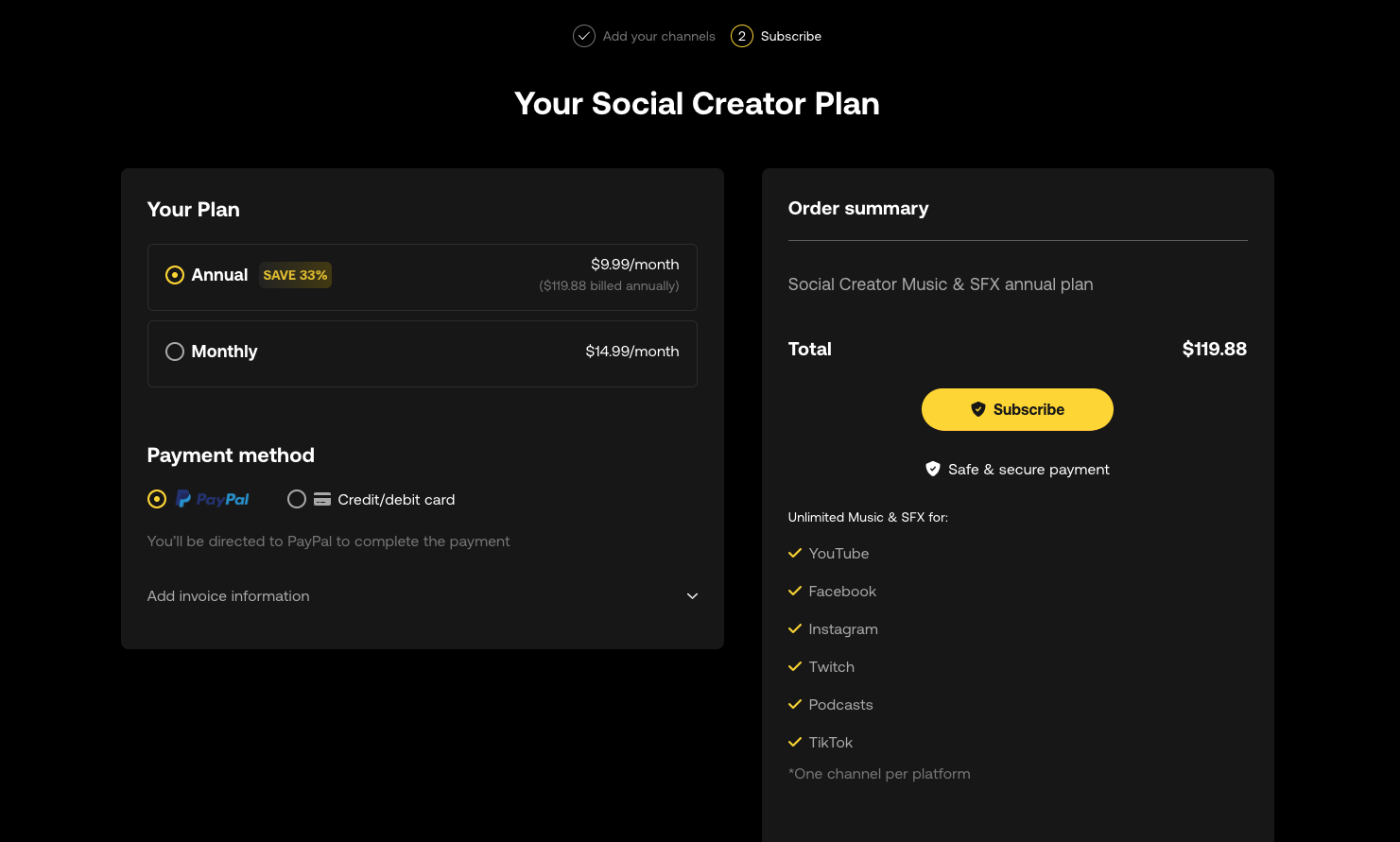This screenshot has height=842, width=1400.
Task: Click the SAVE 33% badge
Action: point(296,275)
